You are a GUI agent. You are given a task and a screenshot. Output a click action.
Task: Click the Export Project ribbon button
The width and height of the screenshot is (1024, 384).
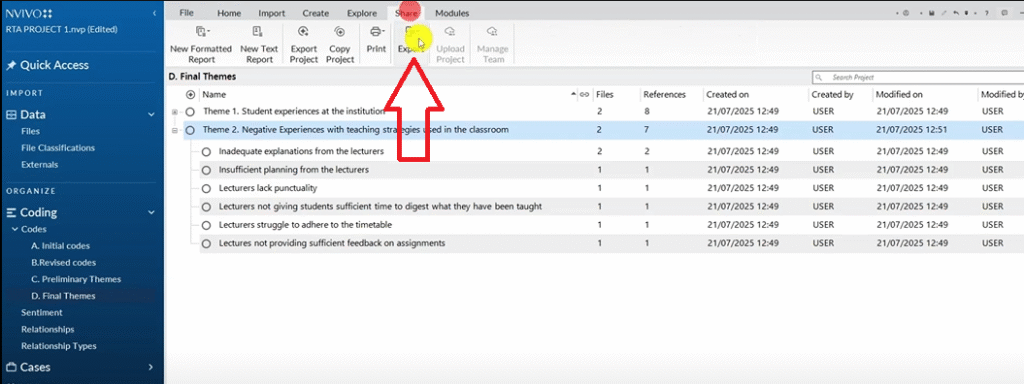click(304, 44)
